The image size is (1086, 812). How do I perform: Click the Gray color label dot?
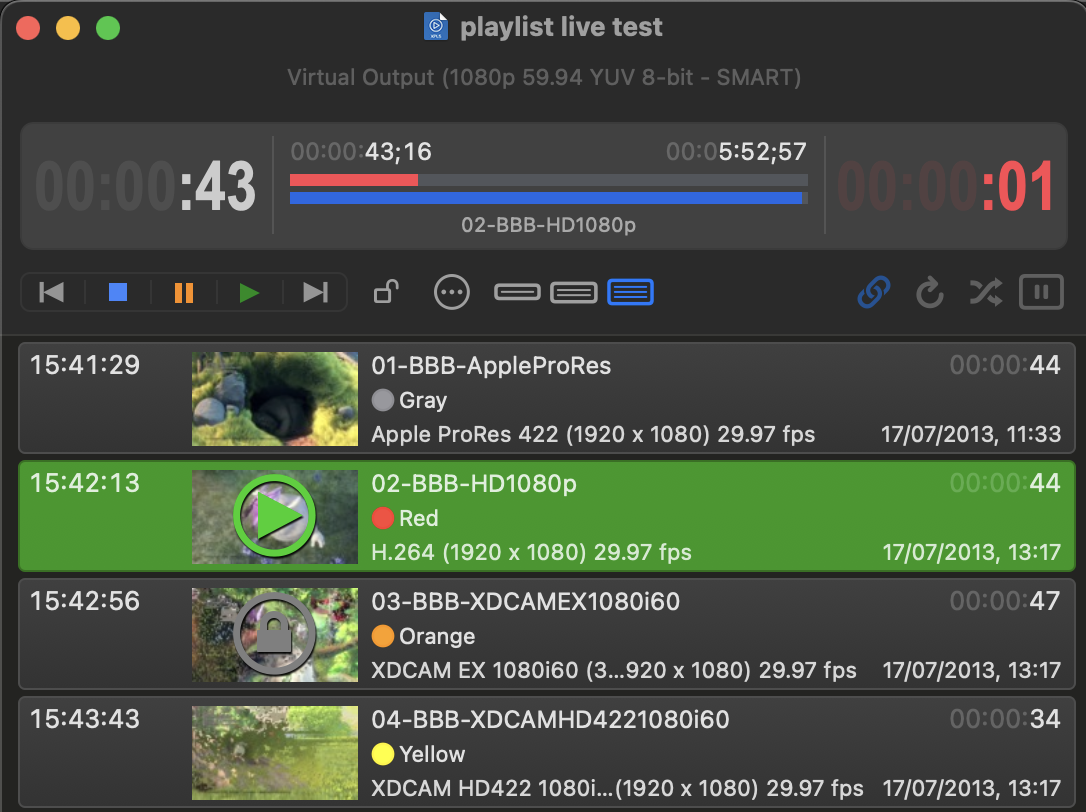click(x=383, y=400)
